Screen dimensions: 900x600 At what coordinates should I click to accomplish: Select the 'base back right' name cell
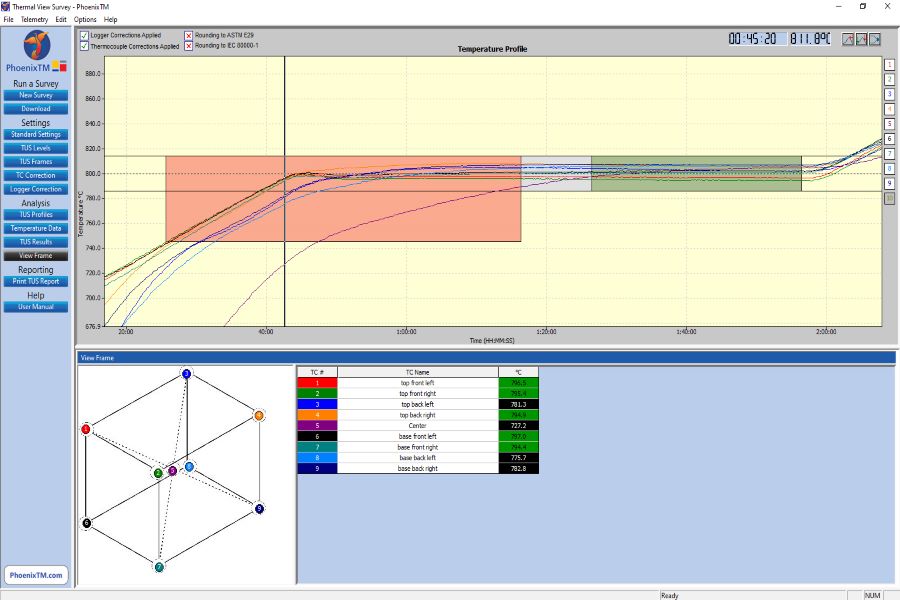coord(417,469)
